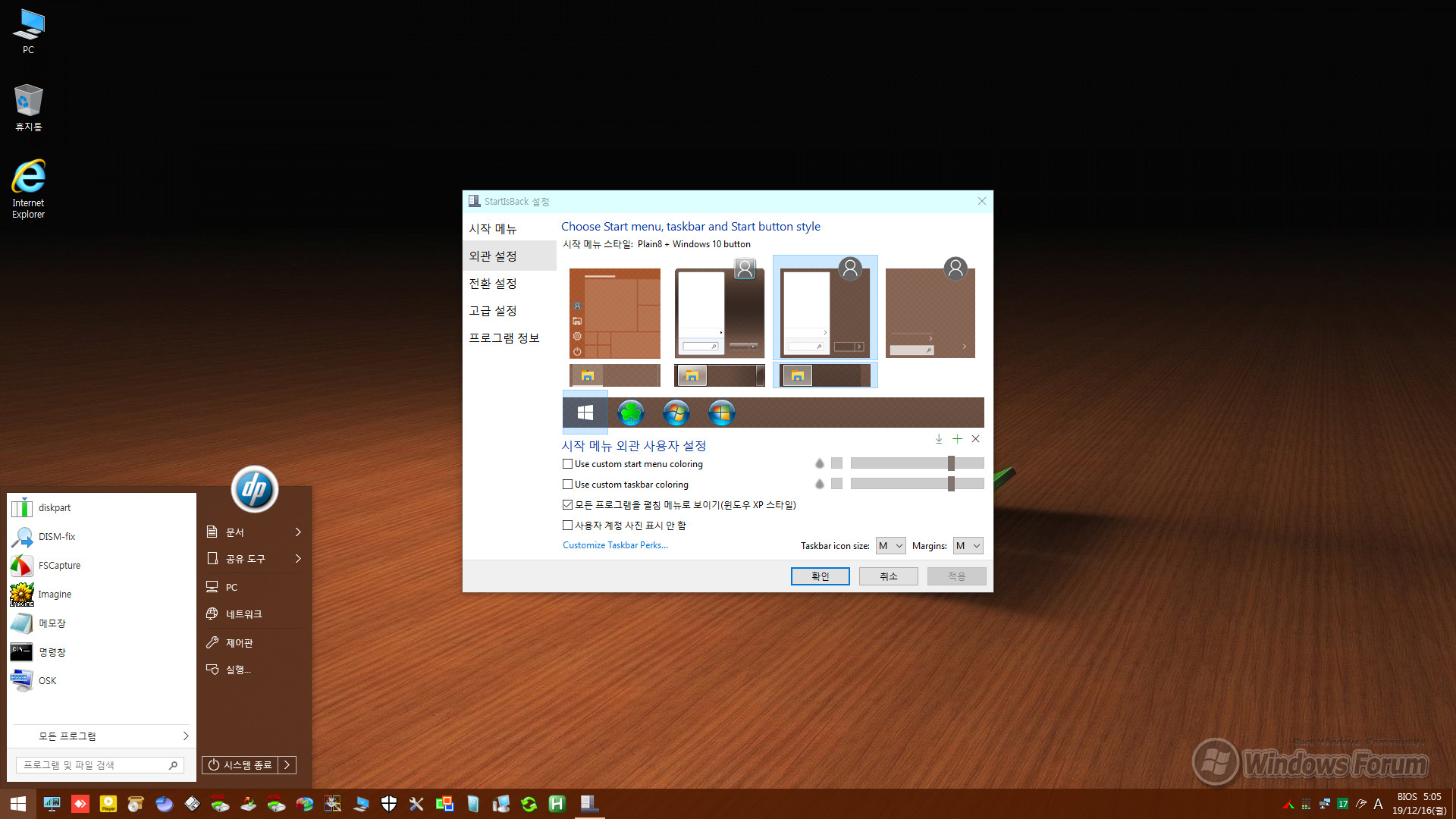The width and height of the screenshot is (1456, 819).
Task: Open shutdown options arrow next to 시스템 종료
Action: point(287,765)
